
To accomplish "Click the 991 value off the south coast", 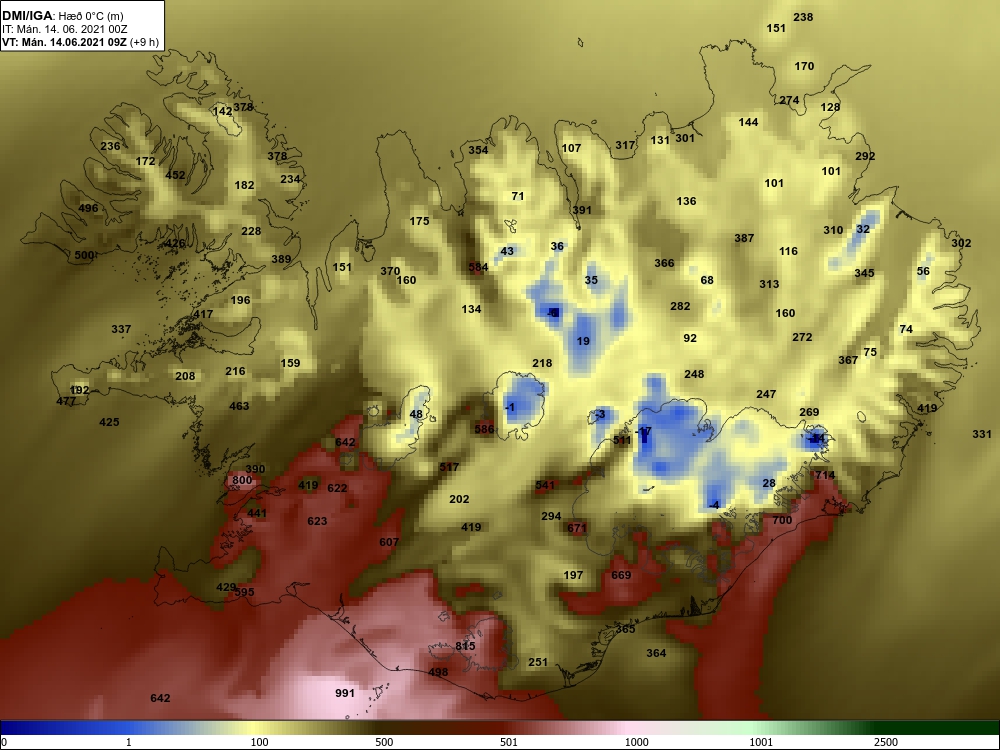I will click(x=345, y=693).
